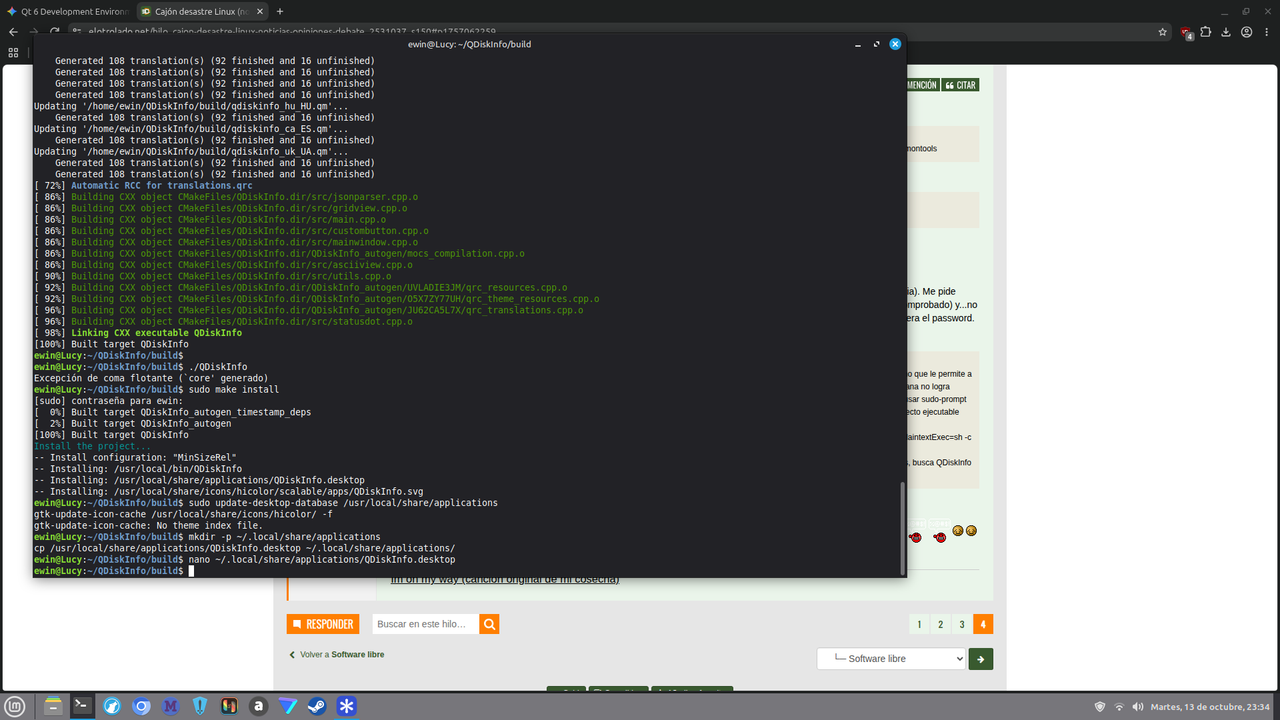Open the uBlock Origin extension icon
This screenshot has width=1280, height=720.
coord(1186,32)
